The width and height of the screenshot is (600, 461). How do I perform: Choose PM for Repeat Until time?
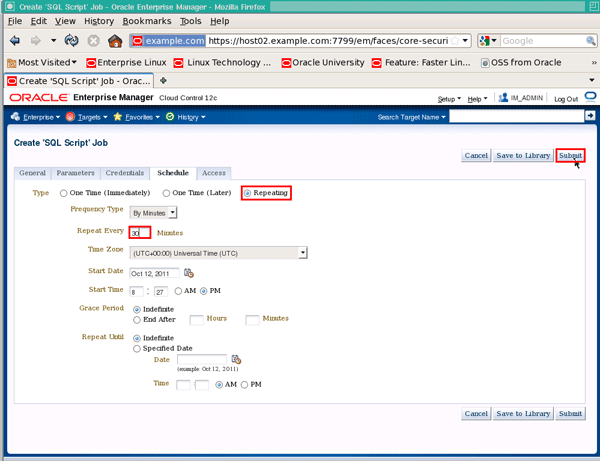[x=244, y=385]
